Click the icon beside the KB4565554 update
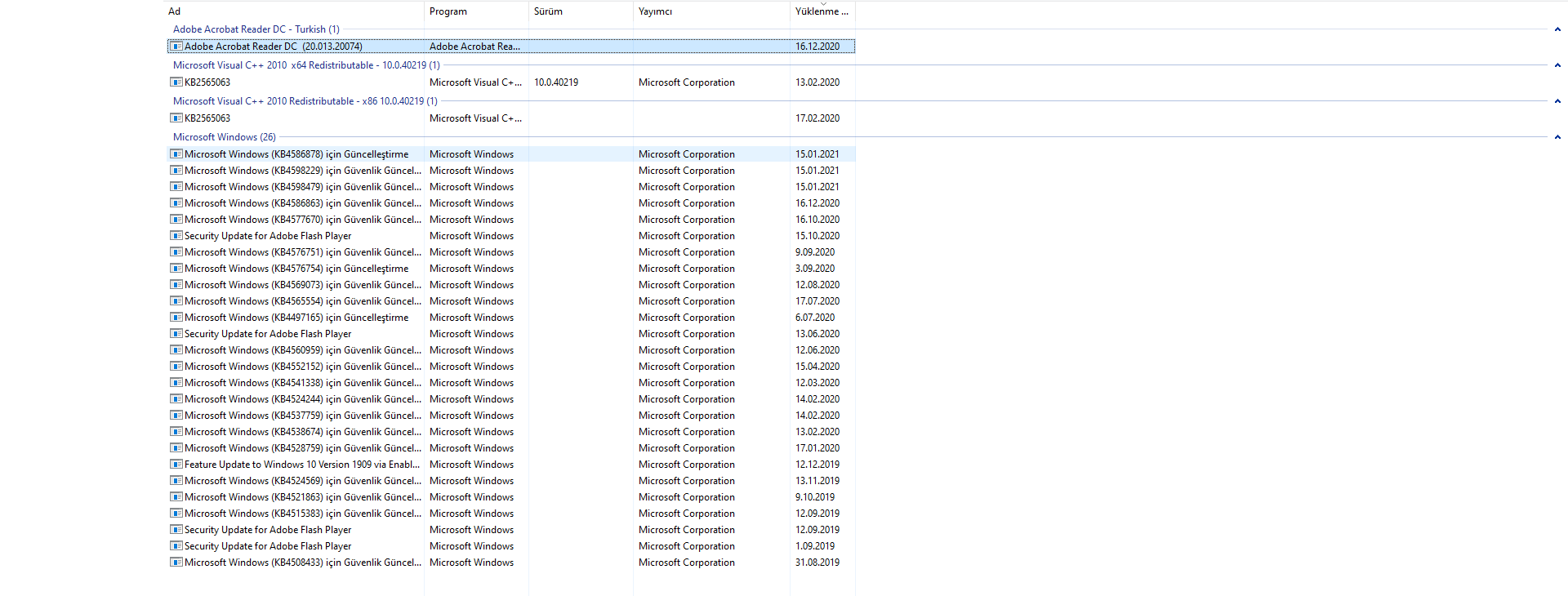Image resolution: width=1568 pixels, height=596 pixels. click(176, 301)
